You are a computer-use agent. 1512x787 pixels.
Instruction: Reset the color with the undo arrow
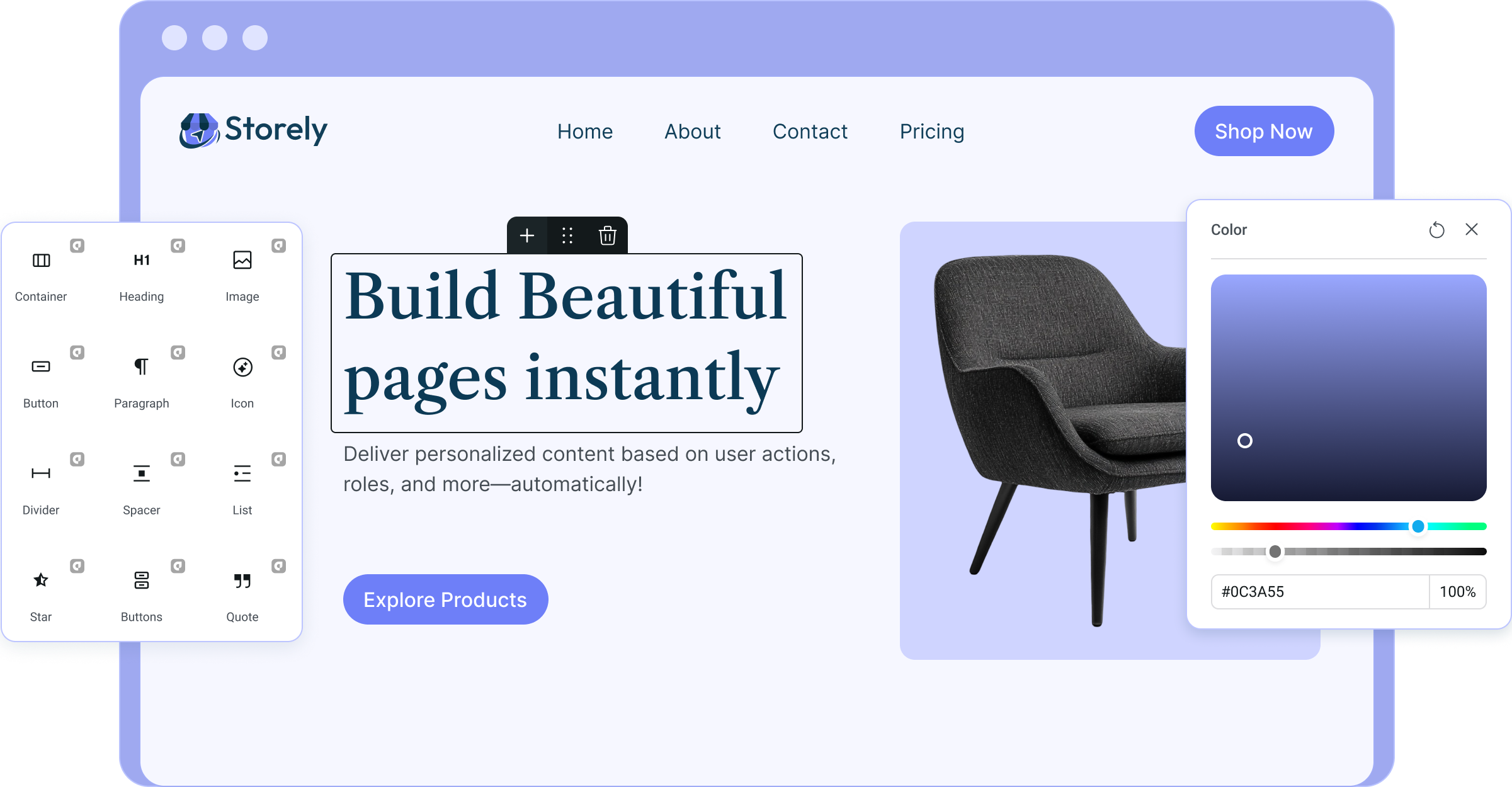pyautogui.click(x=1436, y=230)
